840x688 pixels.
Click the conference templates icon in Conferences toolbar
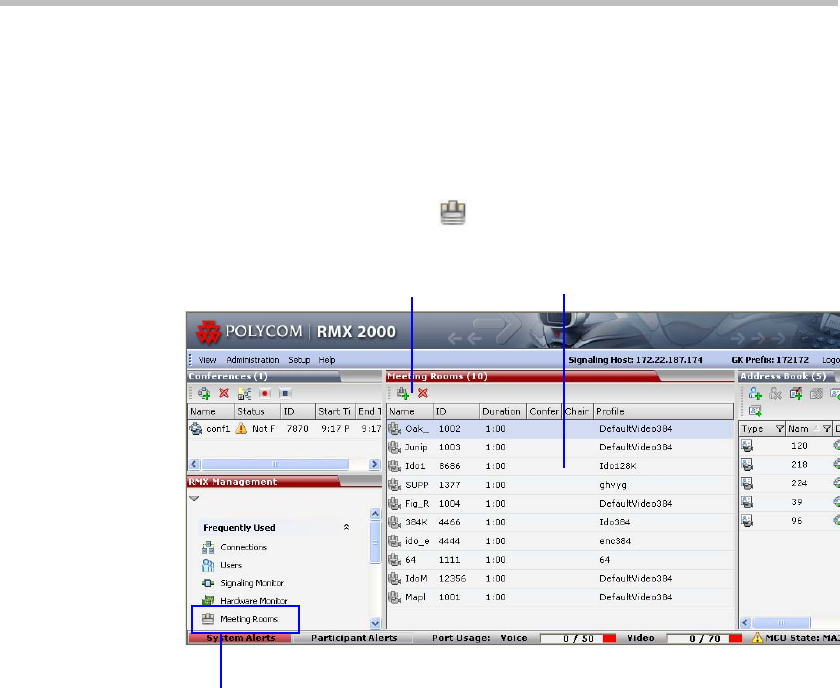pos(244,393)
